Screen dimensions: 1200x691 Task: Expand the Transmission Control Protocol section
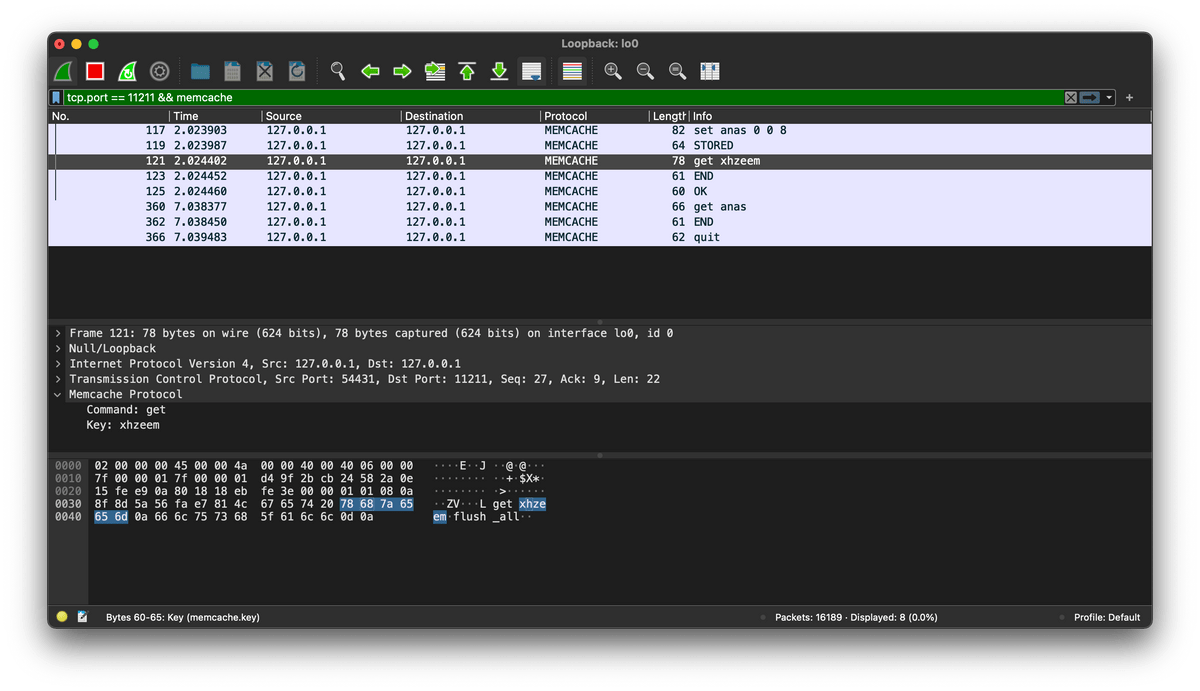tap(59, 379)
